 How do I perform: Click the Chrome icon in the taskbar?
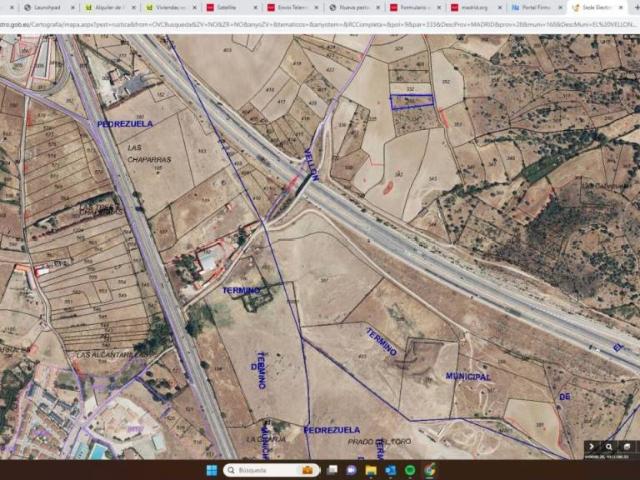429,470
